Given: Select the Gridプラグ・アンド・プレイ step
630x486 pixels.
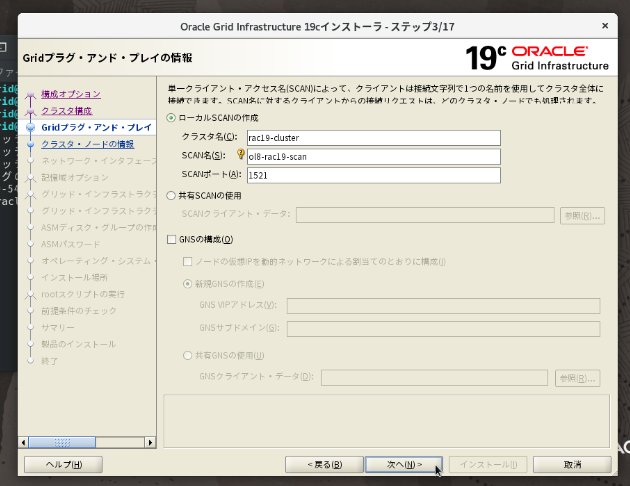Looking at the screenshot, I should (96, 127).
